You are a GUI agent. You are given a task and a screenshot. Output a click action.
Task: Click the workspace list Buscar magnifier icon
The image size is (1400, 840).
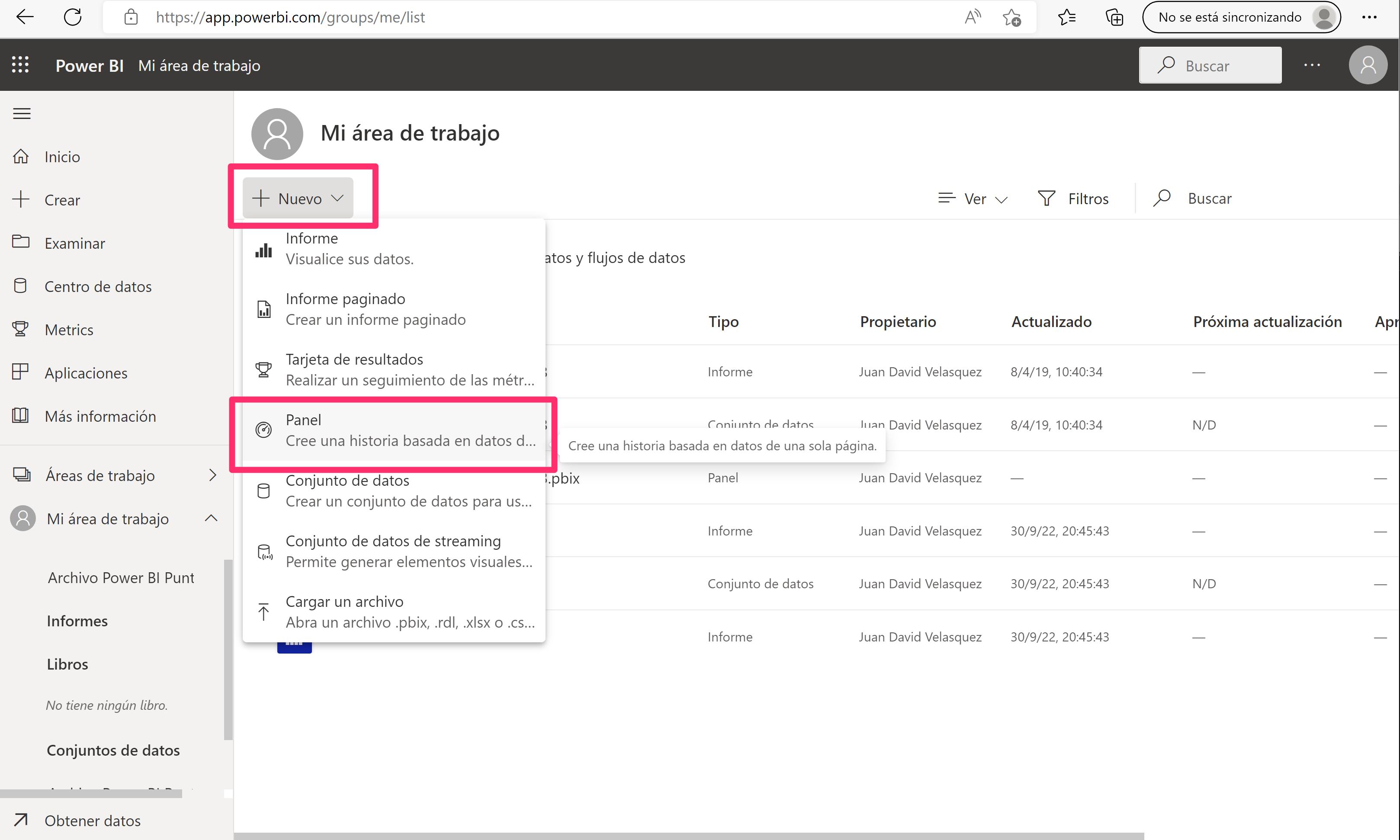(x=1162, y=198)
